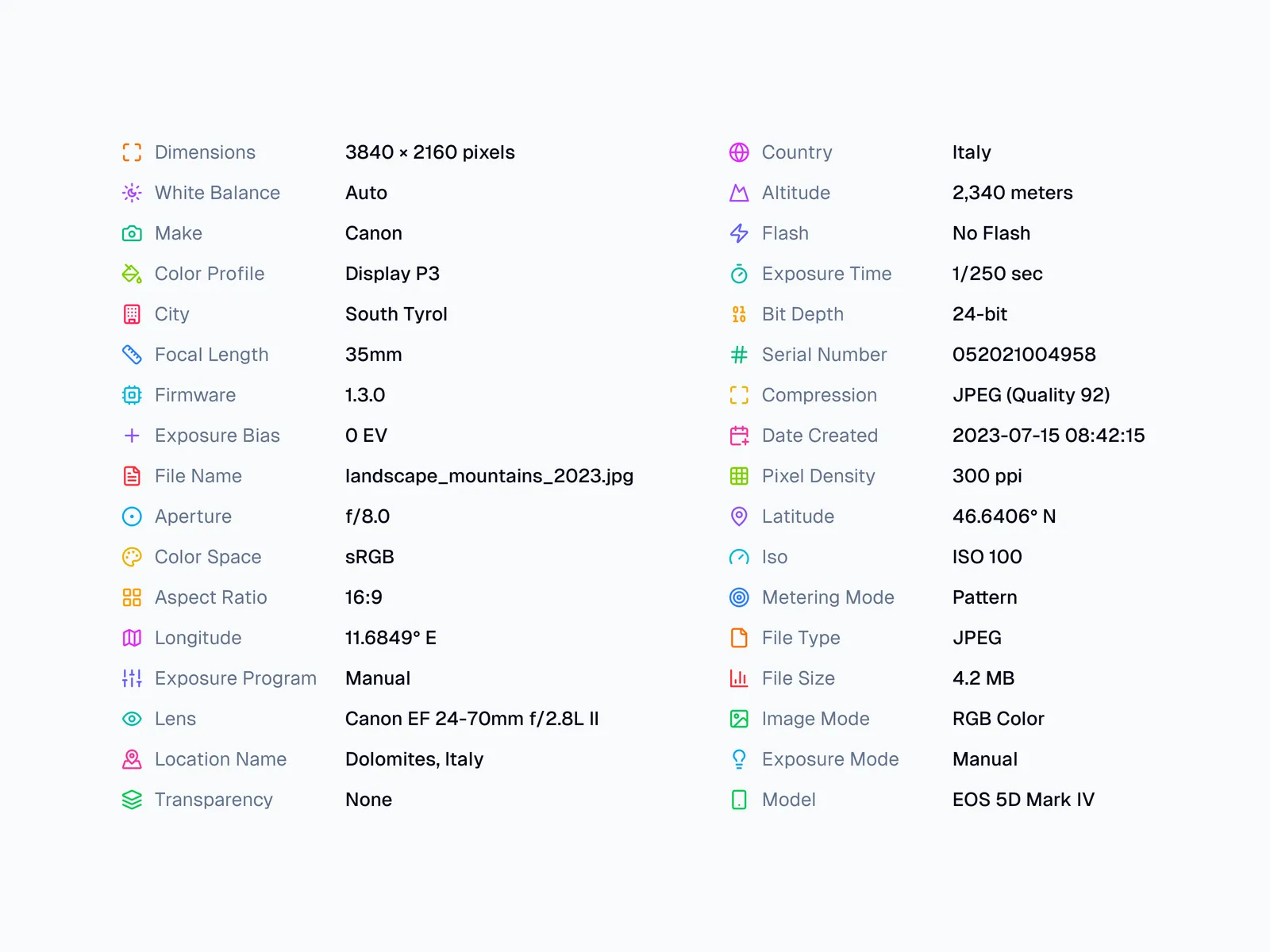Select the serial number 052021004958
1270x952 pixels.
coord(1024,355)
